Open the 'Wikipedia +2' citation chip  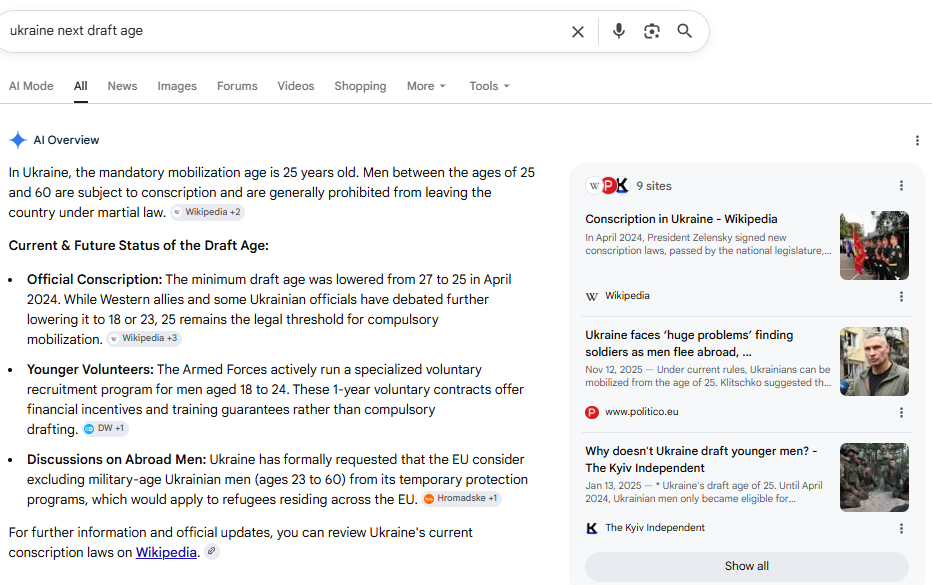pyautogui.click(x=207, y=212)
